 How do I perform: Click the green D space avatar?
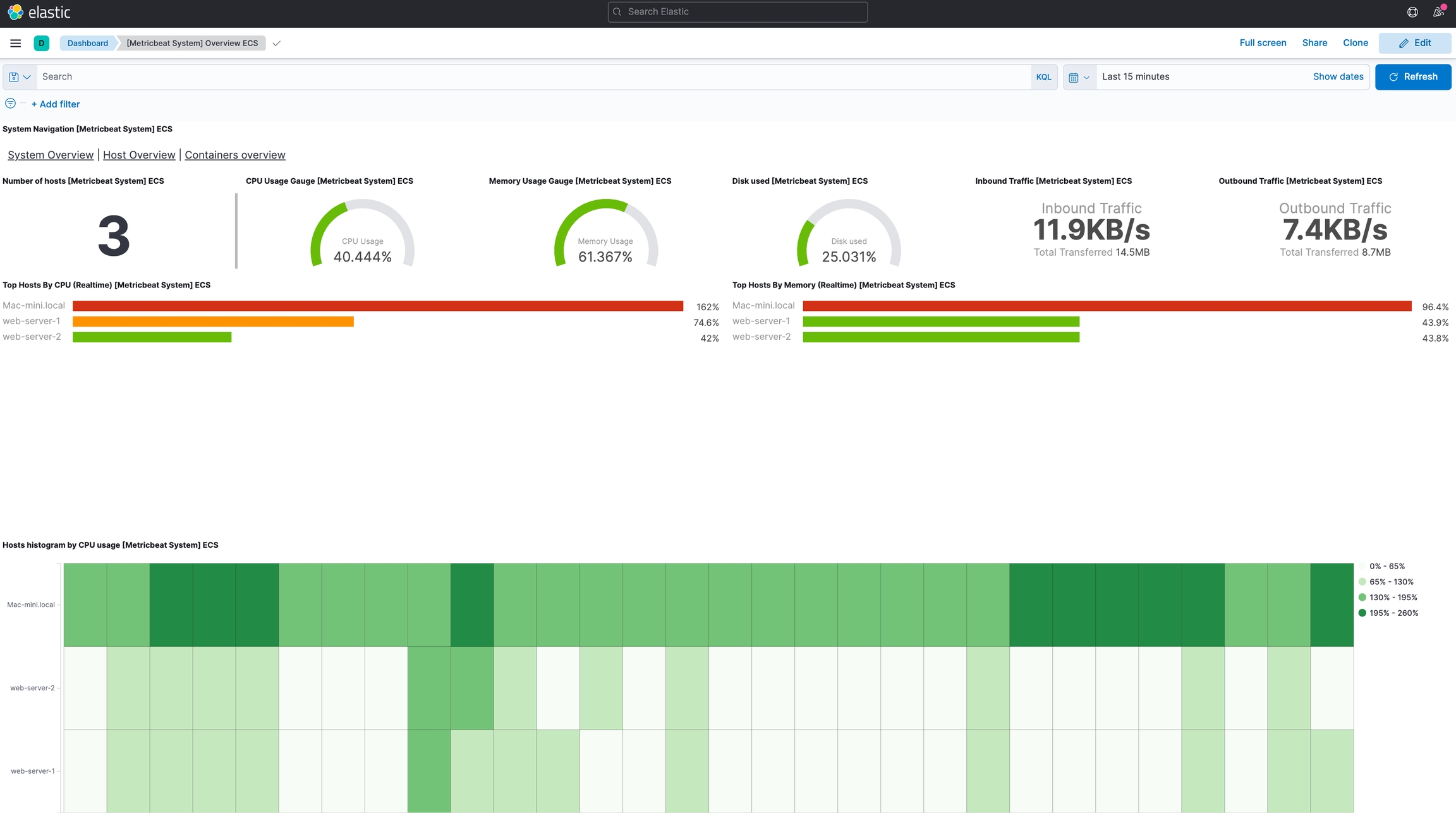(x=42, y=43)
